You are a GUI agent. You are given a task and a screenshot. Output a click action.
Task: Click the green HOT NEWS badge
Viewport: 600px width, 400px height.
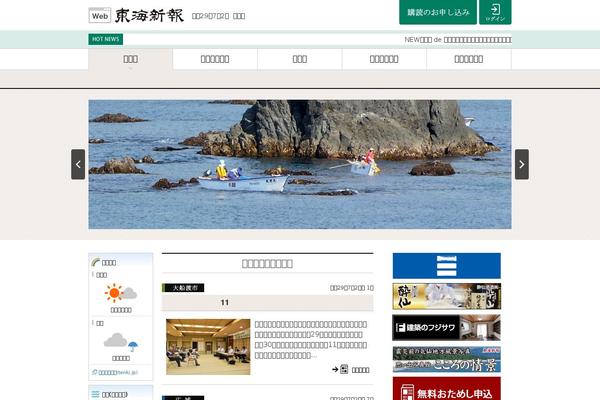coord(106,39)
